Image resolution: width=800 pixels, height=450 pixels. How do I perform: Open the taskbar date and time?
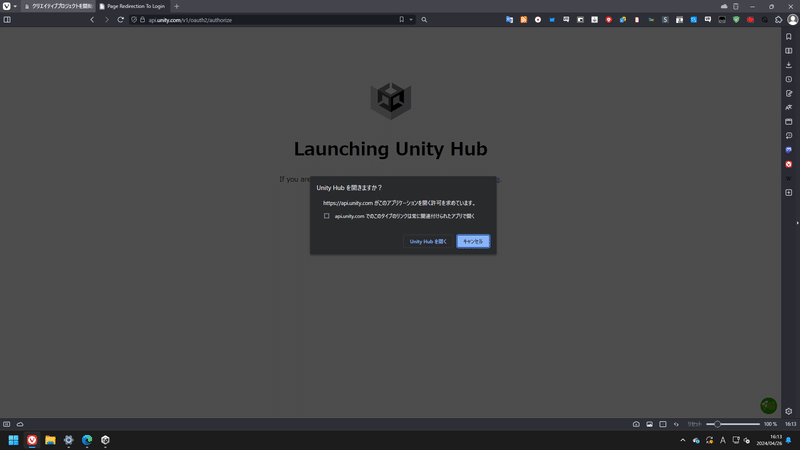[769, 440]
